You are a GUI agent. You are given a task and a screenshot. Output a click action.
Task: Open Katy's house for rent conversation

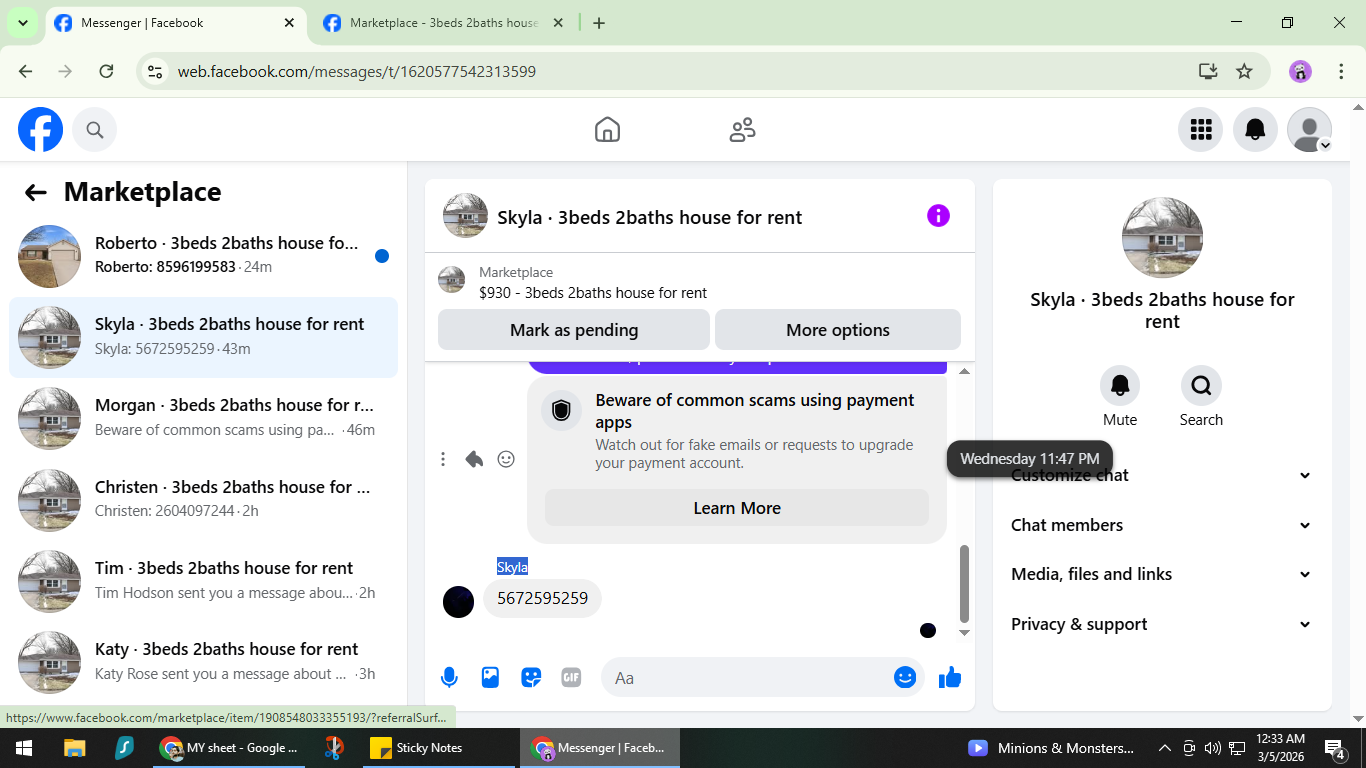click(x=204, y=661)
